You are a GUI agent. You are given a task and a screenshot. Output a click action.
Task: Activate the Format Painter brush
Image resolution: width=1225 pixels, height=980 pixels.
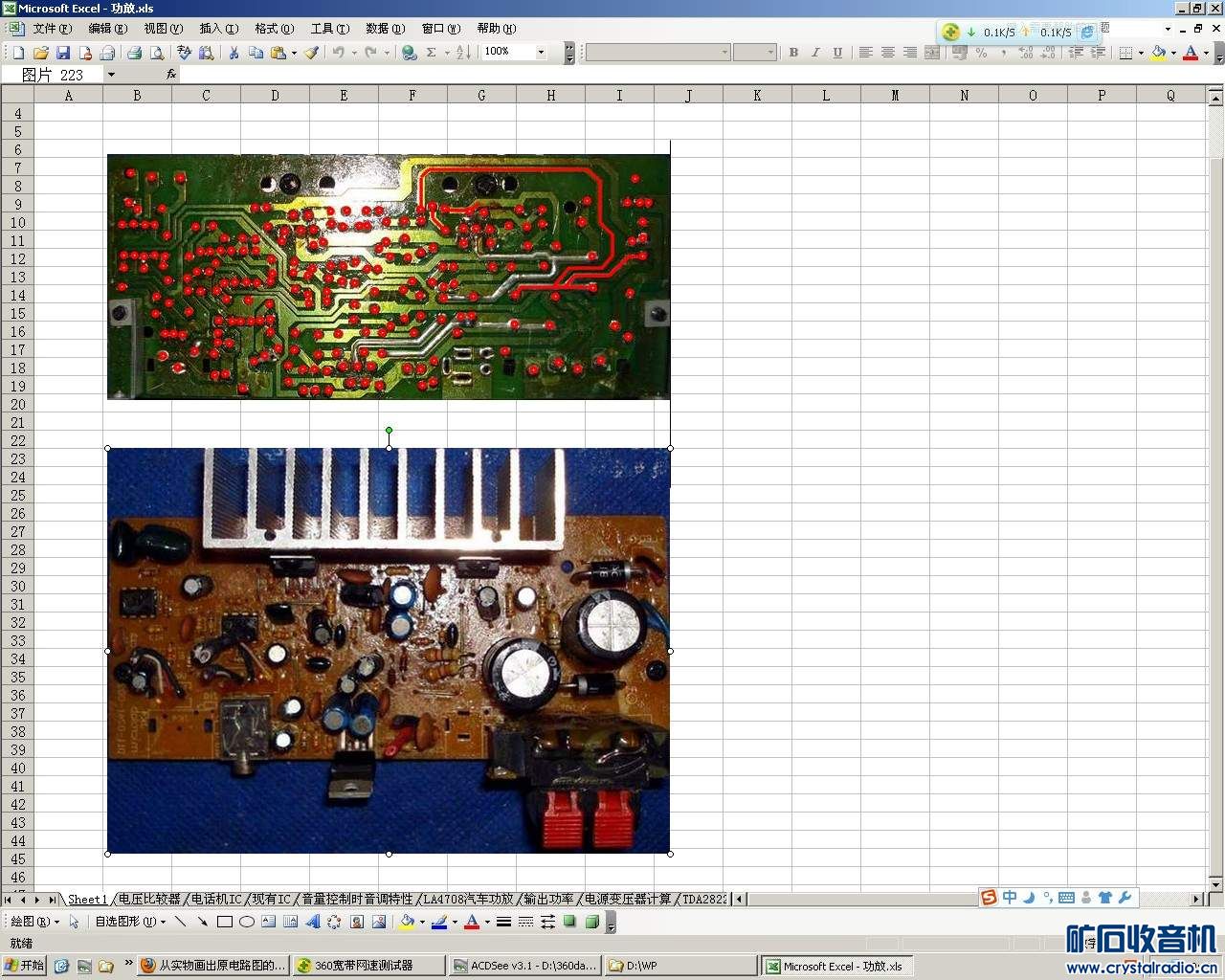click(x=311, y=53)
